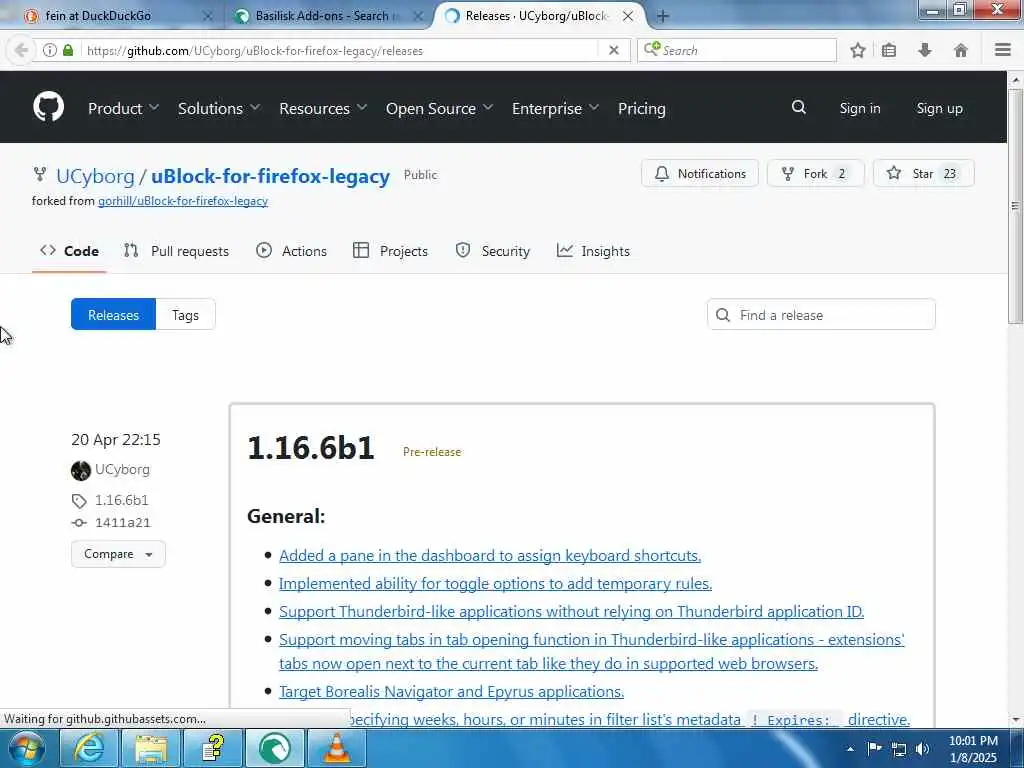Expand the Resources dropdown menu
Image resolution: width=1024 pixels, height=768 pixels.
323,108
